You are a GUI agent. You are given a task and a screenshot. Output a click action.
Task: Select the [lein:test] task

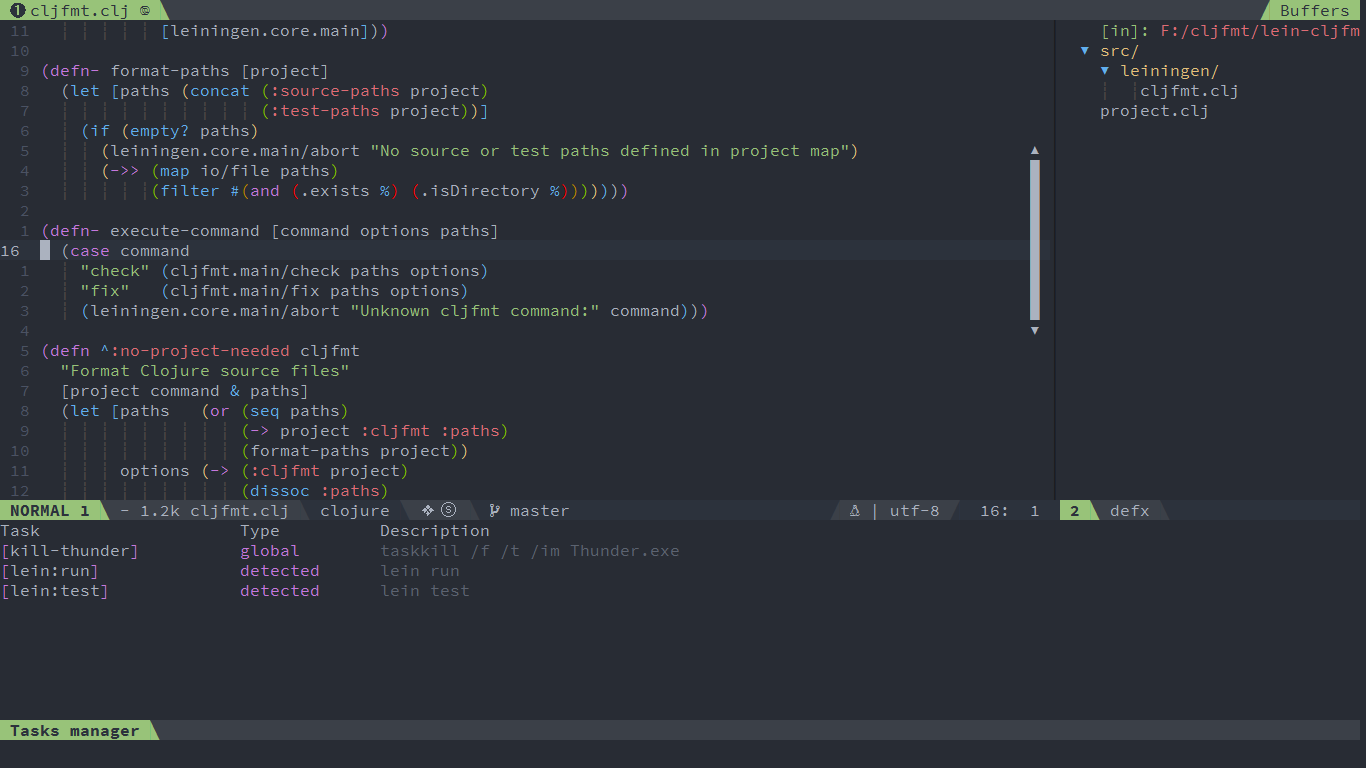tap(54, 591)
